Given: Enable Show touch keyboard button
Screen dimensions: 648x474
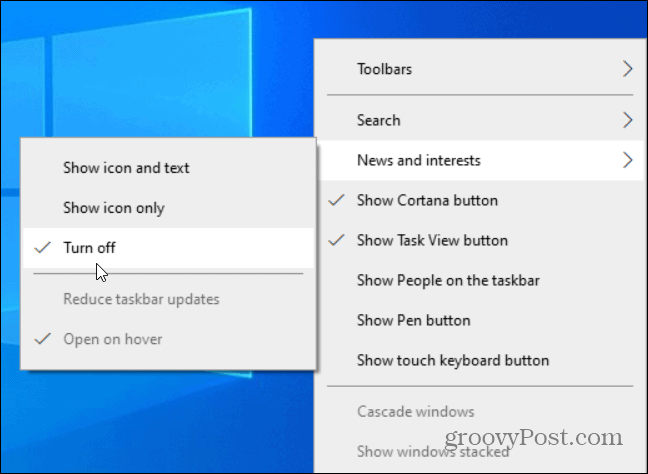Looking at the screenshot, I should coord(479,360).
